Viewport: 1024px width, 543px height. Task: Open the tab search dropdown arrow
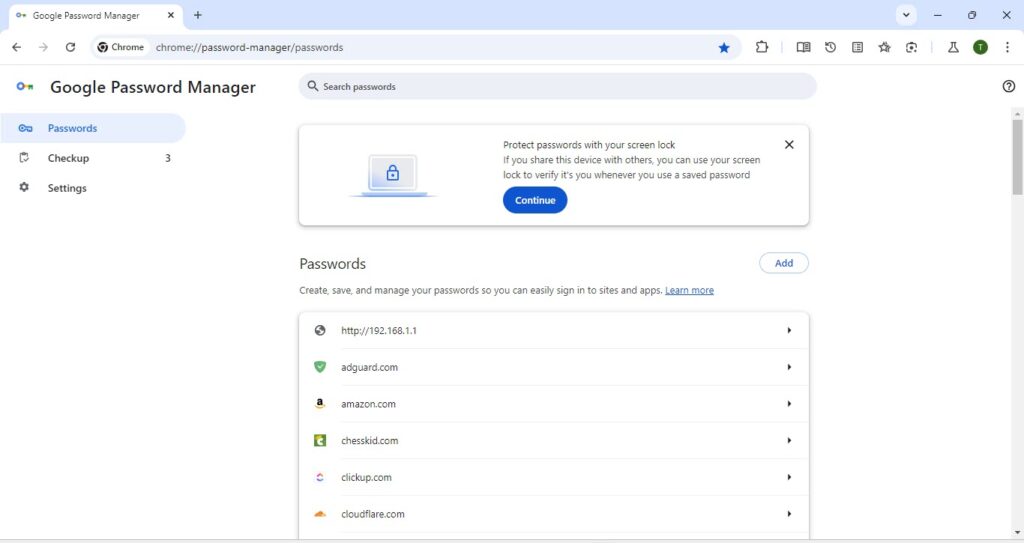click(x=906, y=15)
